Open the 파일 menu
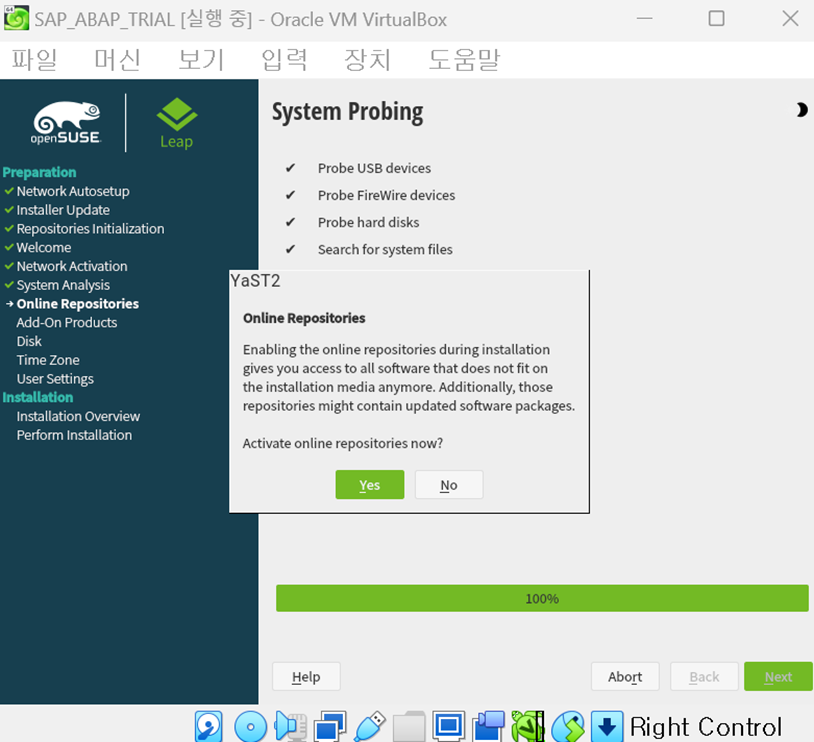Screen dimensions: 814x742 point(34,59)
